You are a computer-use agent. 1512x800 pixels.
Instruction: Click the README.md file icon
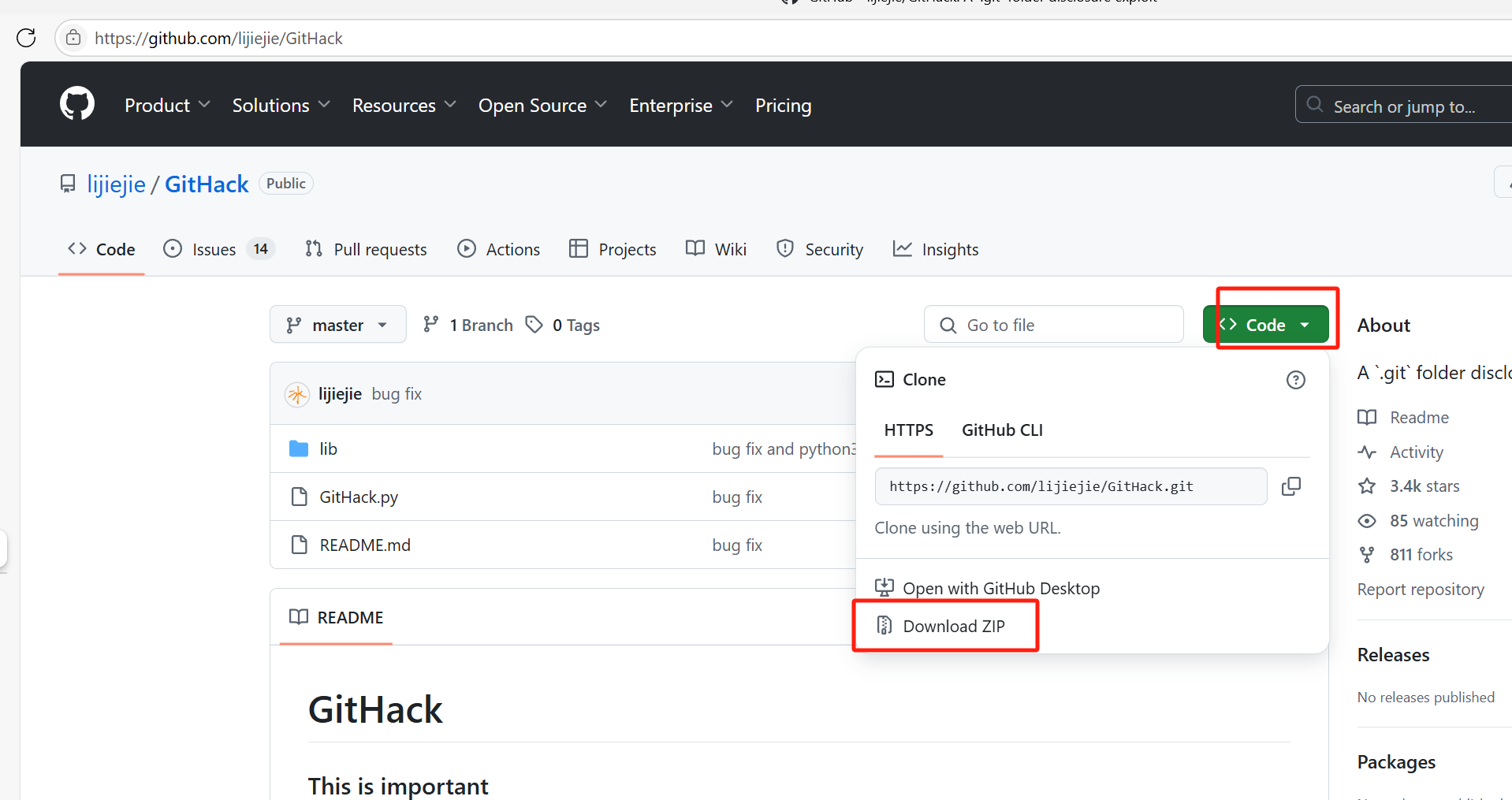(299, 545)
